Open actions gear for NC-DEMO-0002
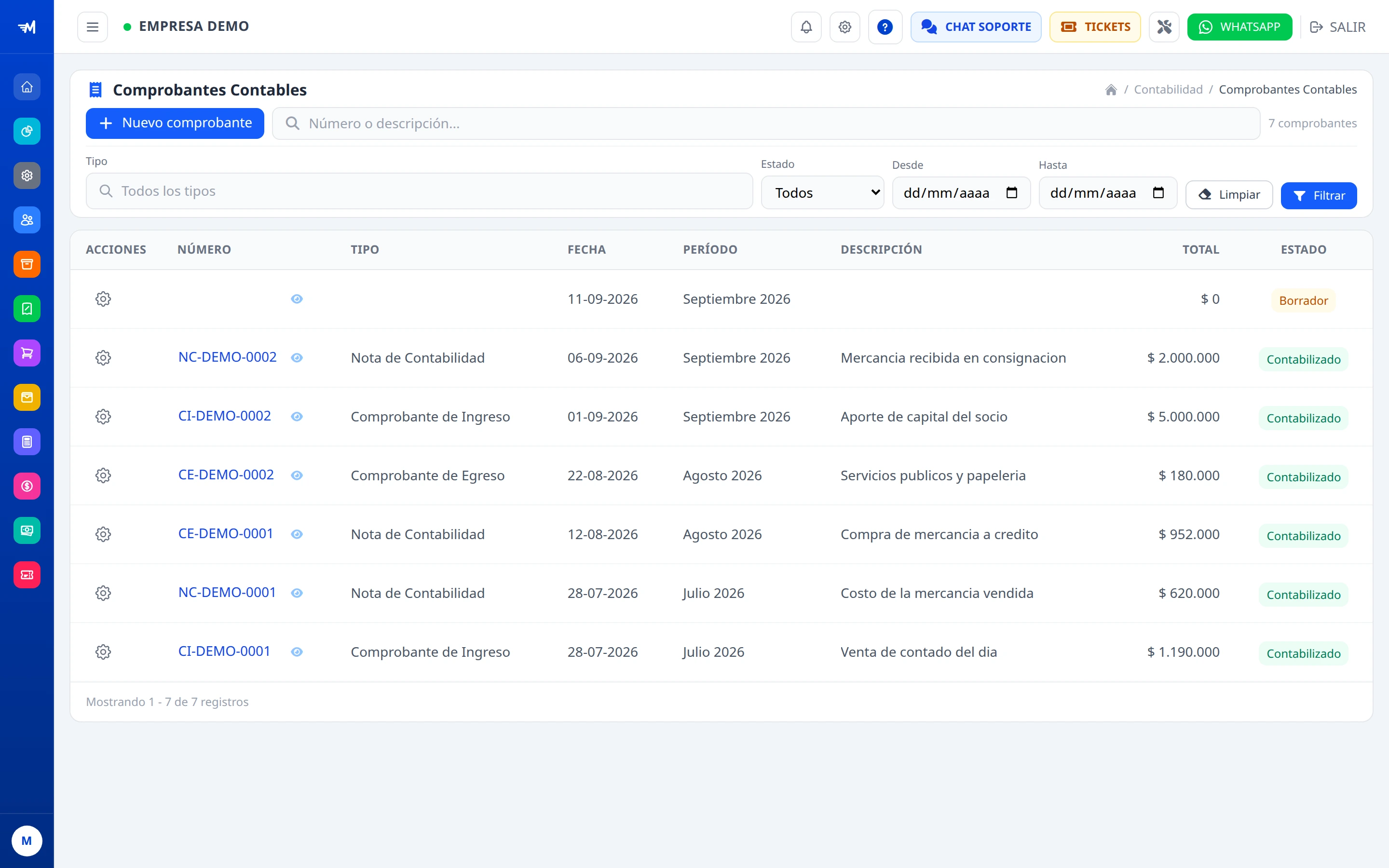1389x868 pixels. [103, 358]
